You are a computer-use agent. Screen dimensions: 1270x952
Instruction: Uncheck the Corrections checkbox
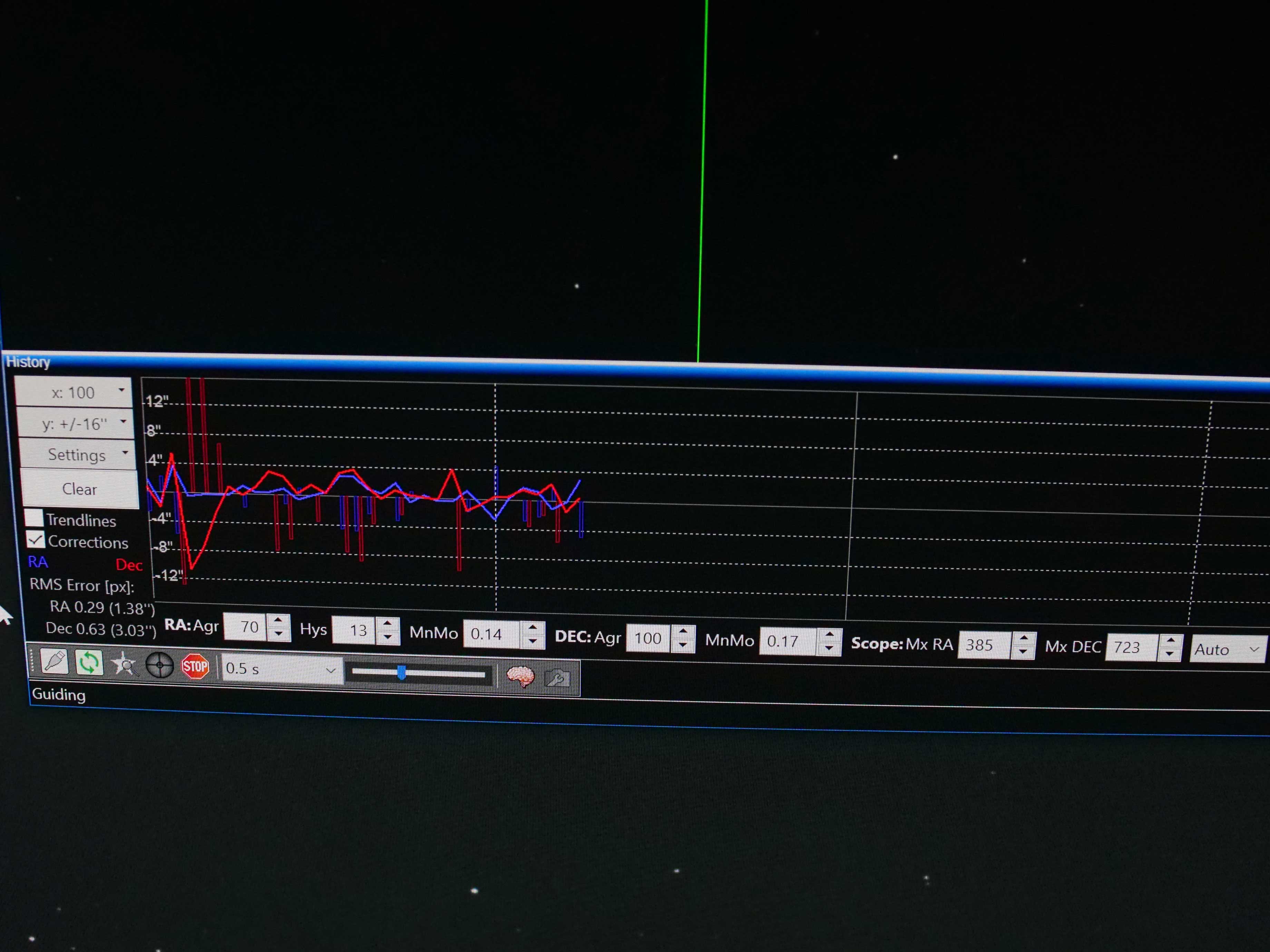coord(36,539)
